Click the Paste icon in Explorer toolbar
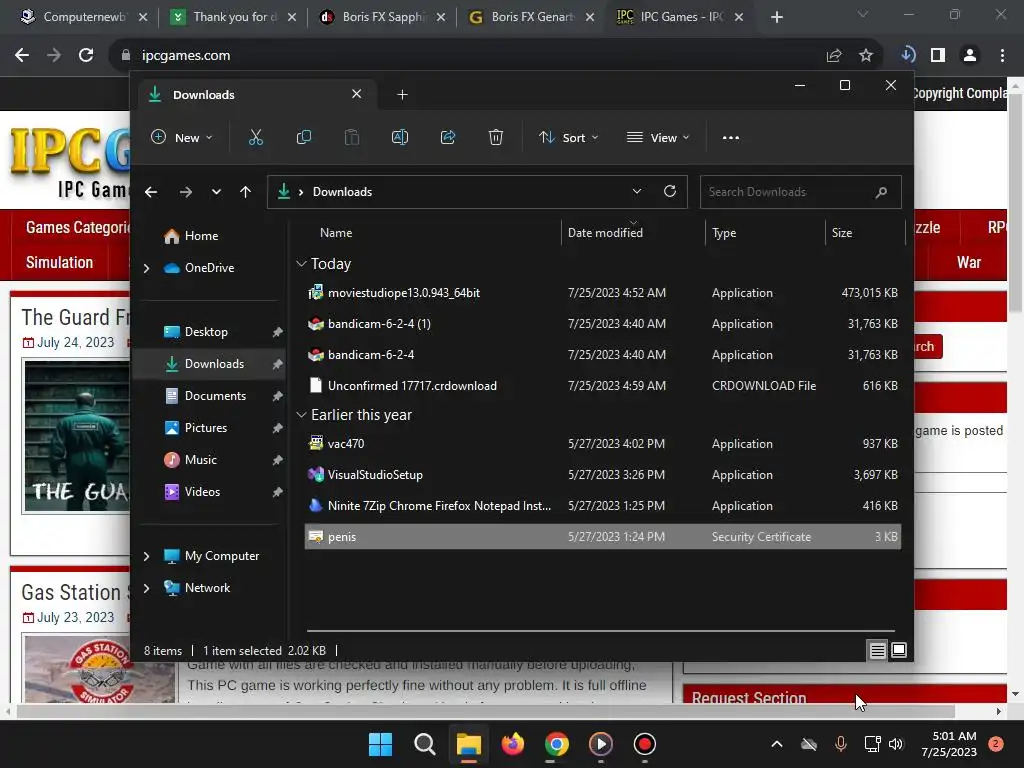The image size is (1024, 768). click(x=351, y=137)
